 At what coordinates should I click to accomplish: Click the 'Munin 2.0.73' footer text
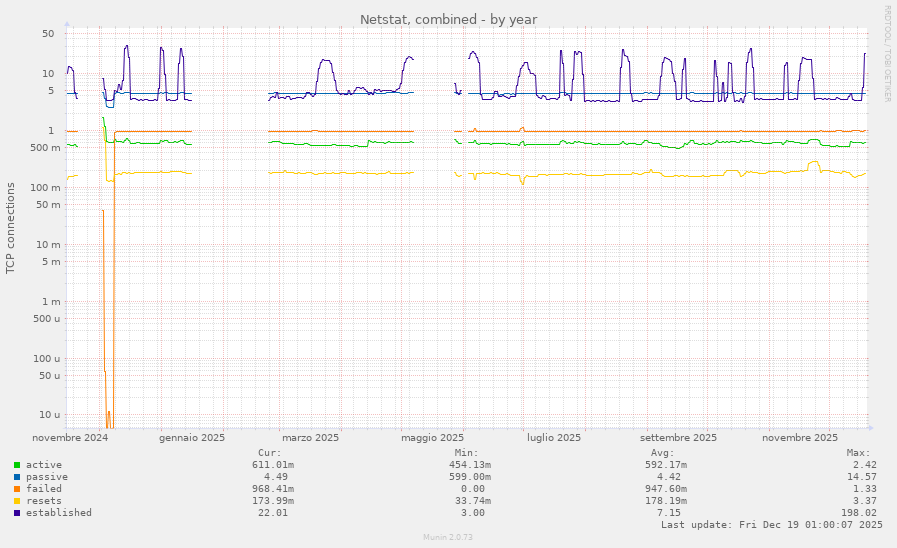[x=448, y=537]
